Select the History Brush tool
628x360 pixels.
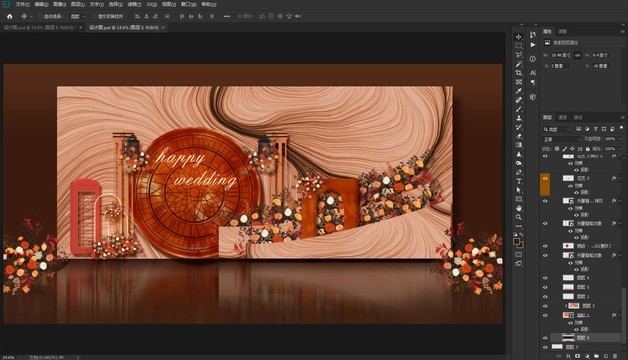click(519, 127)
